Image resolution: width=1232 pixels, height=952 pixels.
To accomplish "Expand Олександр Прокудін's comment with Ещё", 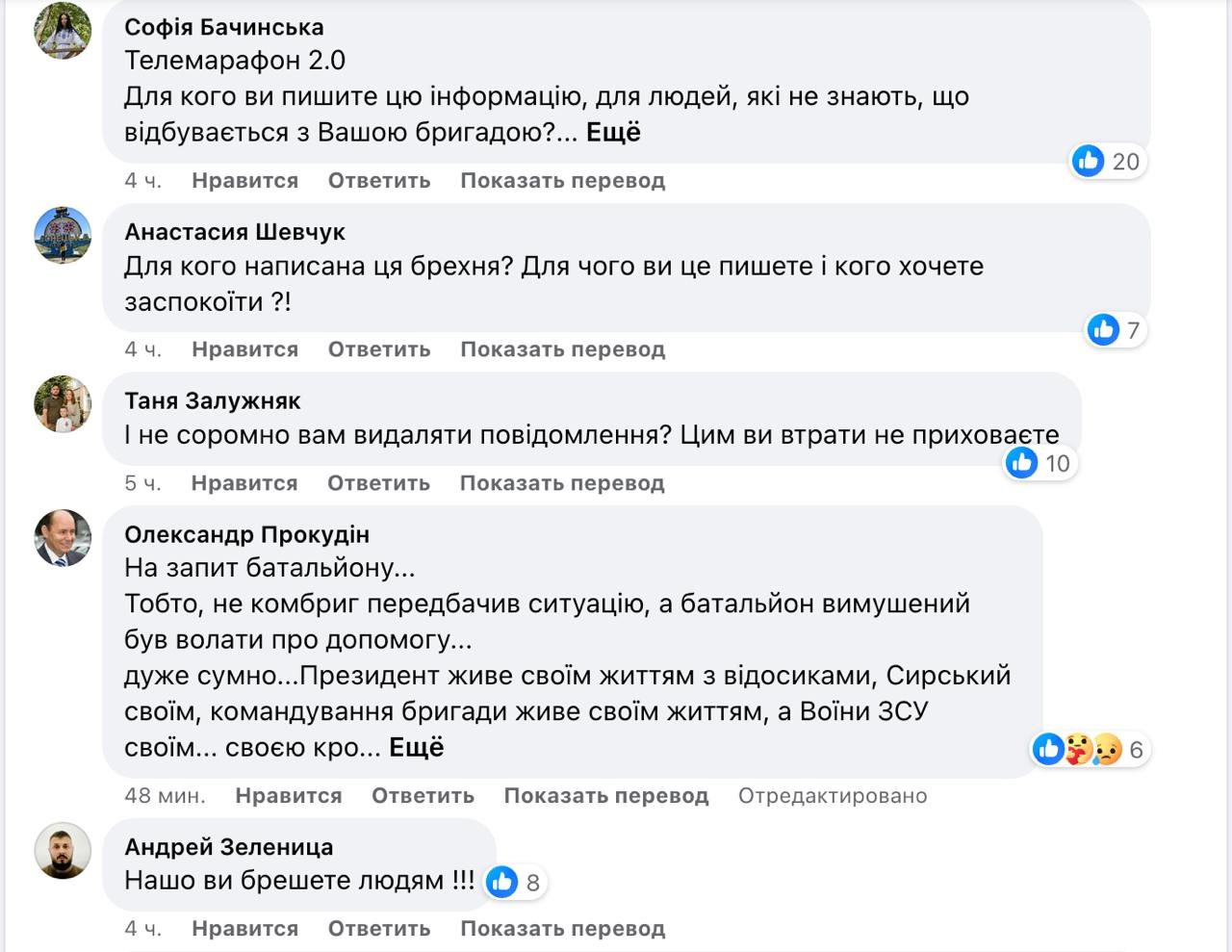I will [416, 747].
